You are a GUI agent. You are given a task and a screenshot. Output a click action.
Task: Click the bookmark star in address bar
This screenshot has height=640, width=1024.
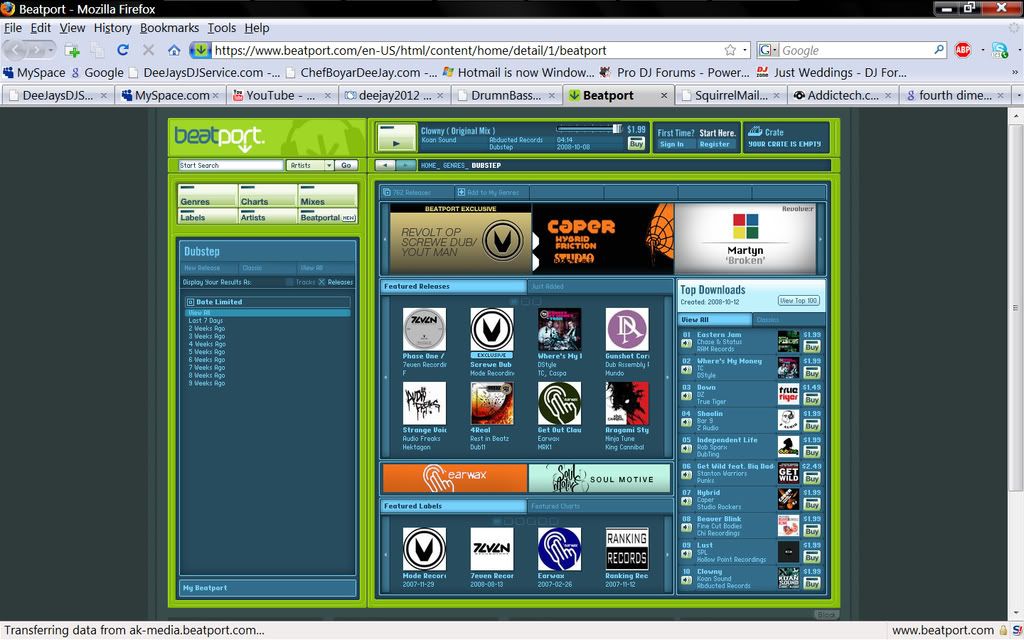coord(730,50)
